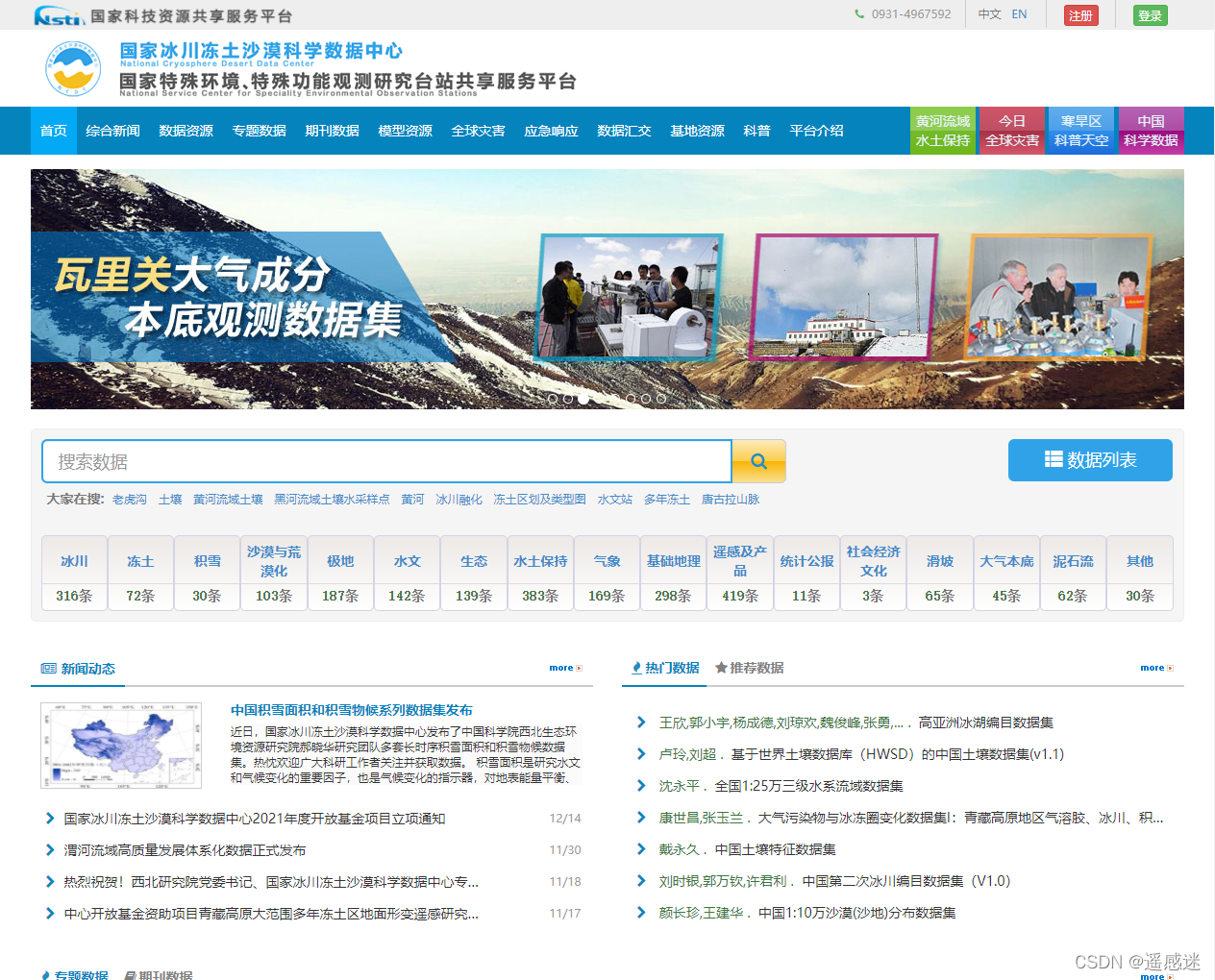Click the red 注册 button
The image size is (1215, 980).
click(x=1080, y=15)
